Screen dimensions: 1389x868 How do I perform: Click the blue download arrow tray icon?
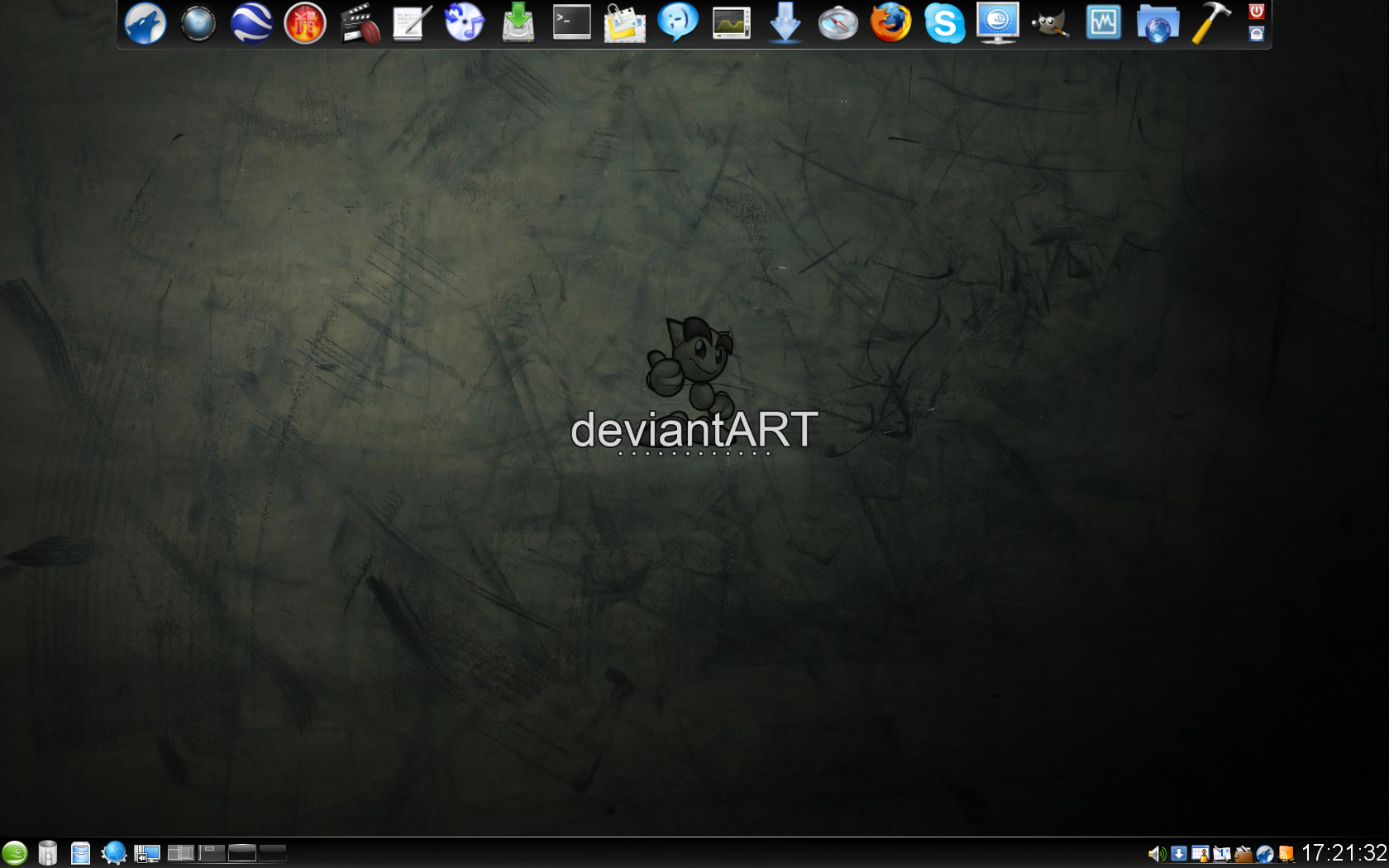click(x=1179, y=854)
